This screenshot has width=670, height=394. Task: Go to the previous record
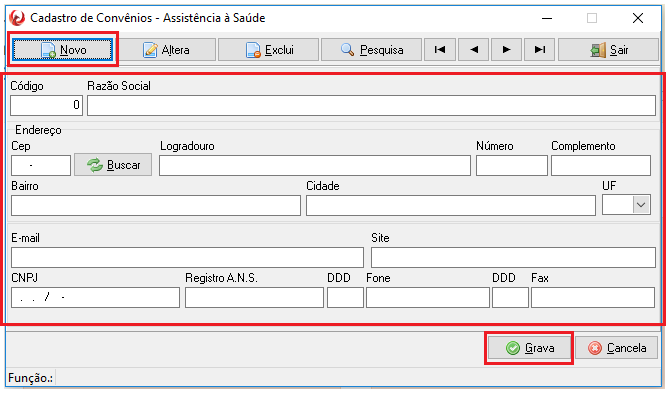coord(473,50)
